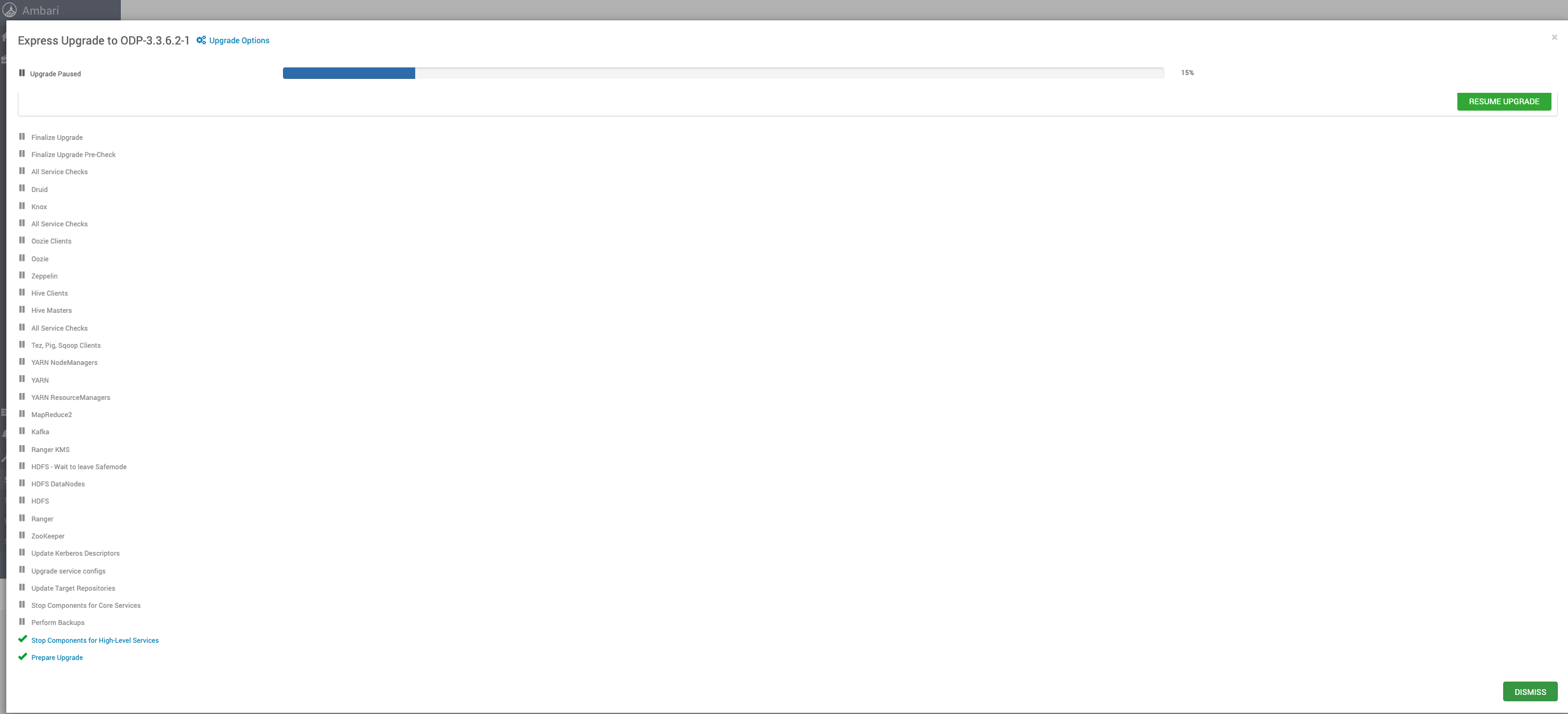This screenshot has height=714, width=1568.
Task: Click the pause icon beside ZooKeeper
Action: point(22,535)
